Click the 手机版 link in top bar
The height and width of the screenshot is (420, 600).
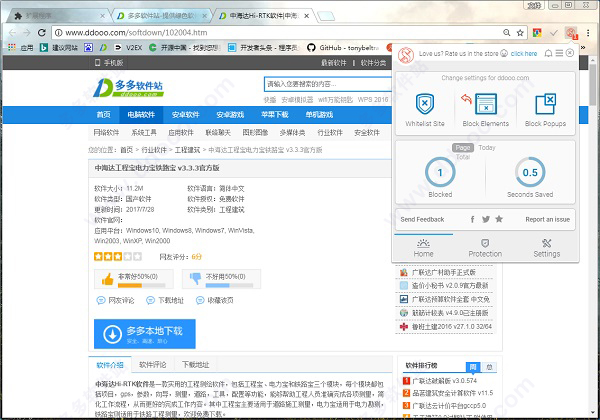[109, 63]
